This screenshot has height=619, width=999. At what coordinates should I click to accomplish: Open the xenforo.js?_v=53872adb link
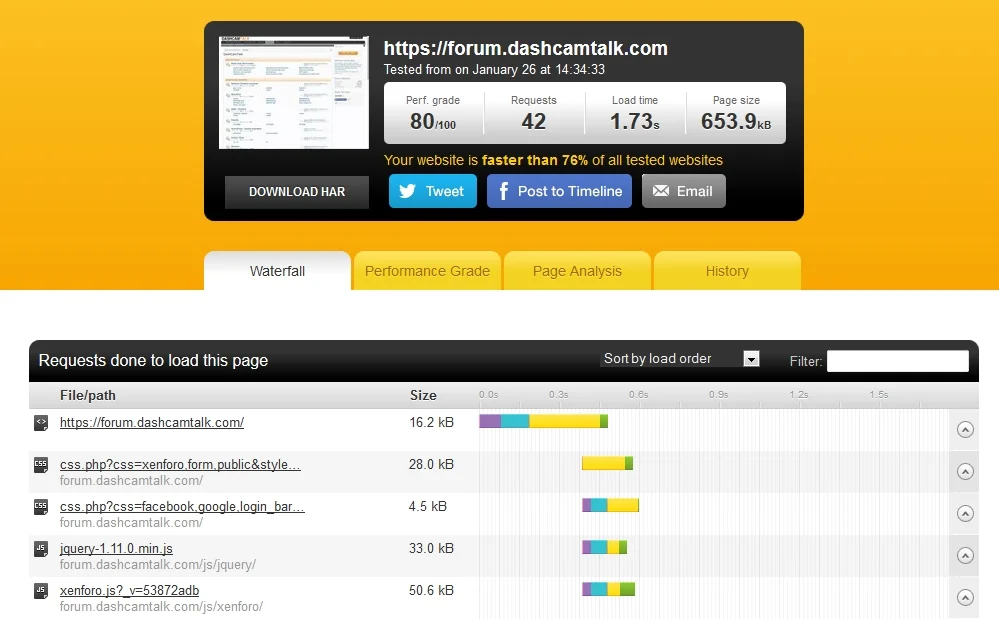click(129, 591)
